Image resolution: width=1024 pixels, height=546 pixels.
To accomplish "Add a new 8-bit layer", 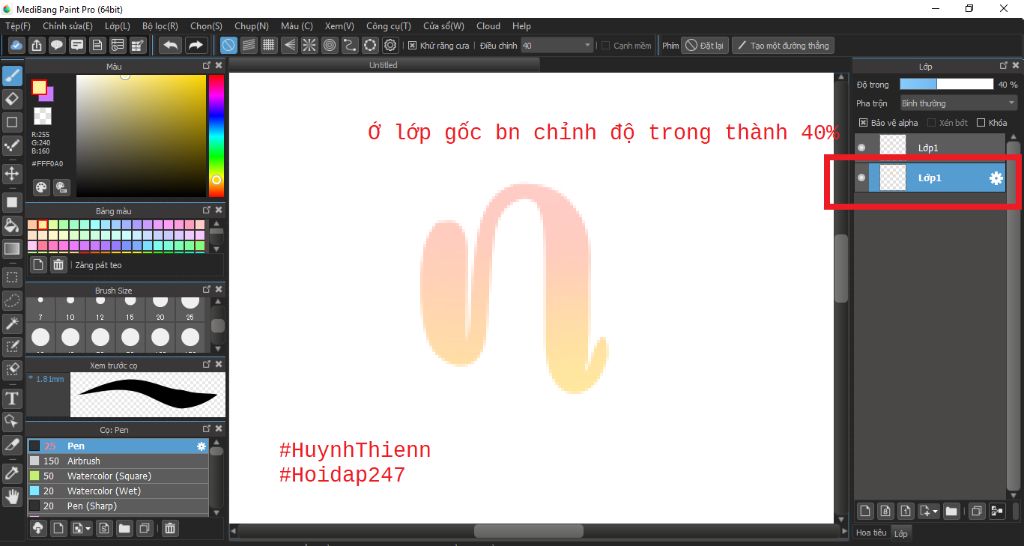I will coord(885,511).
